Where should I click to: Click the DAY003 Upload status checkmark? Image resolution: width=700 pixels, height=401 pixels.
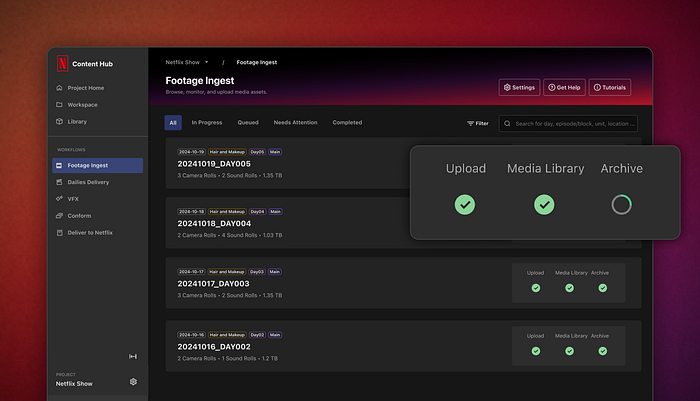[x=536, y=288]
